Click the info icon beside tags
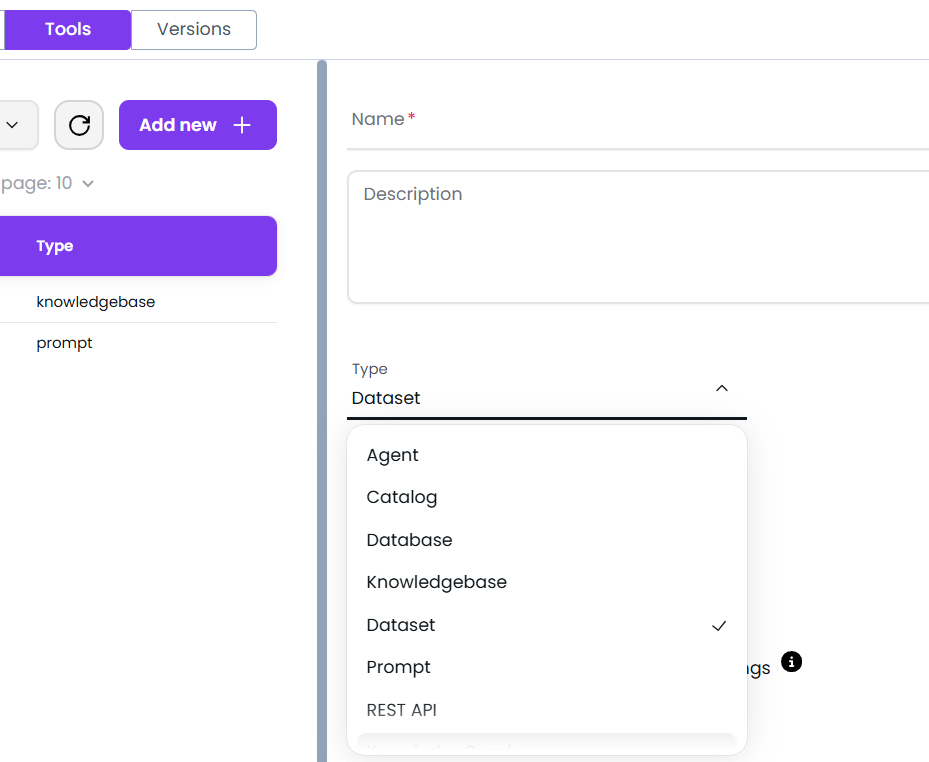The image size is (929, 762). [791, 662]
